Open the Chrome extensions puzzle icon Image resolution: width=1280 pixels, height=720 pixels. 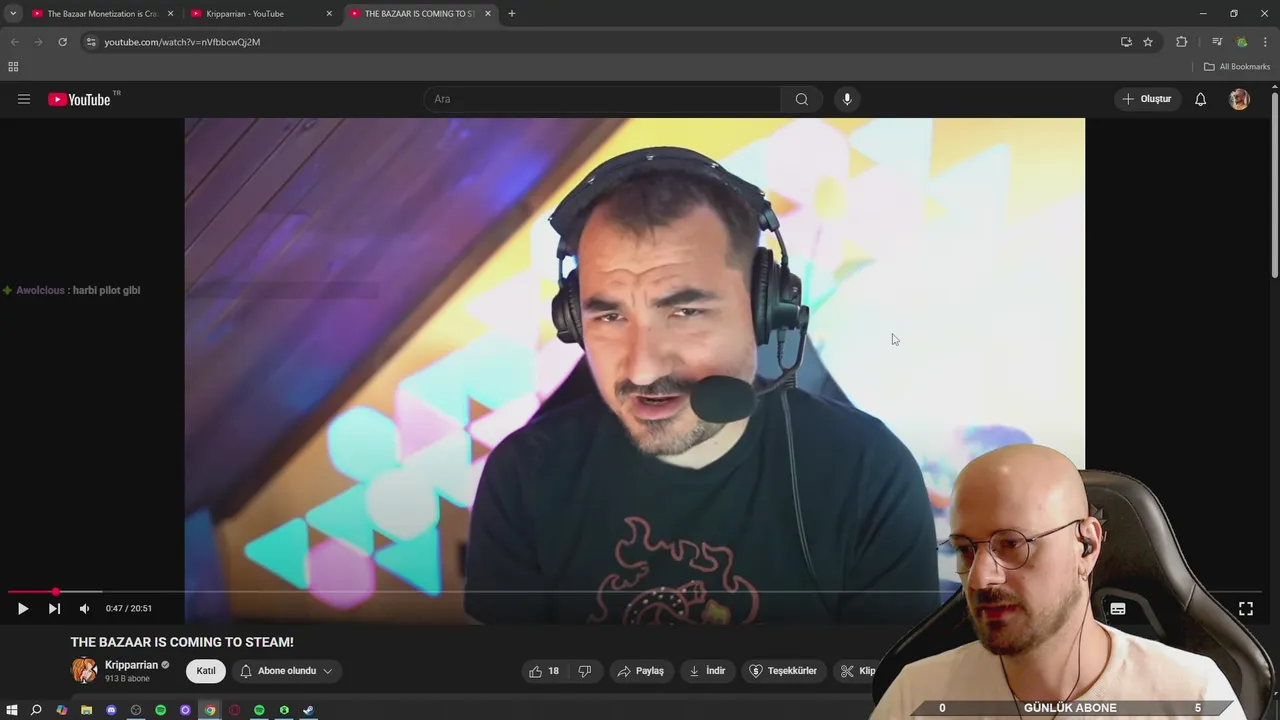(x=1182, y=42)
